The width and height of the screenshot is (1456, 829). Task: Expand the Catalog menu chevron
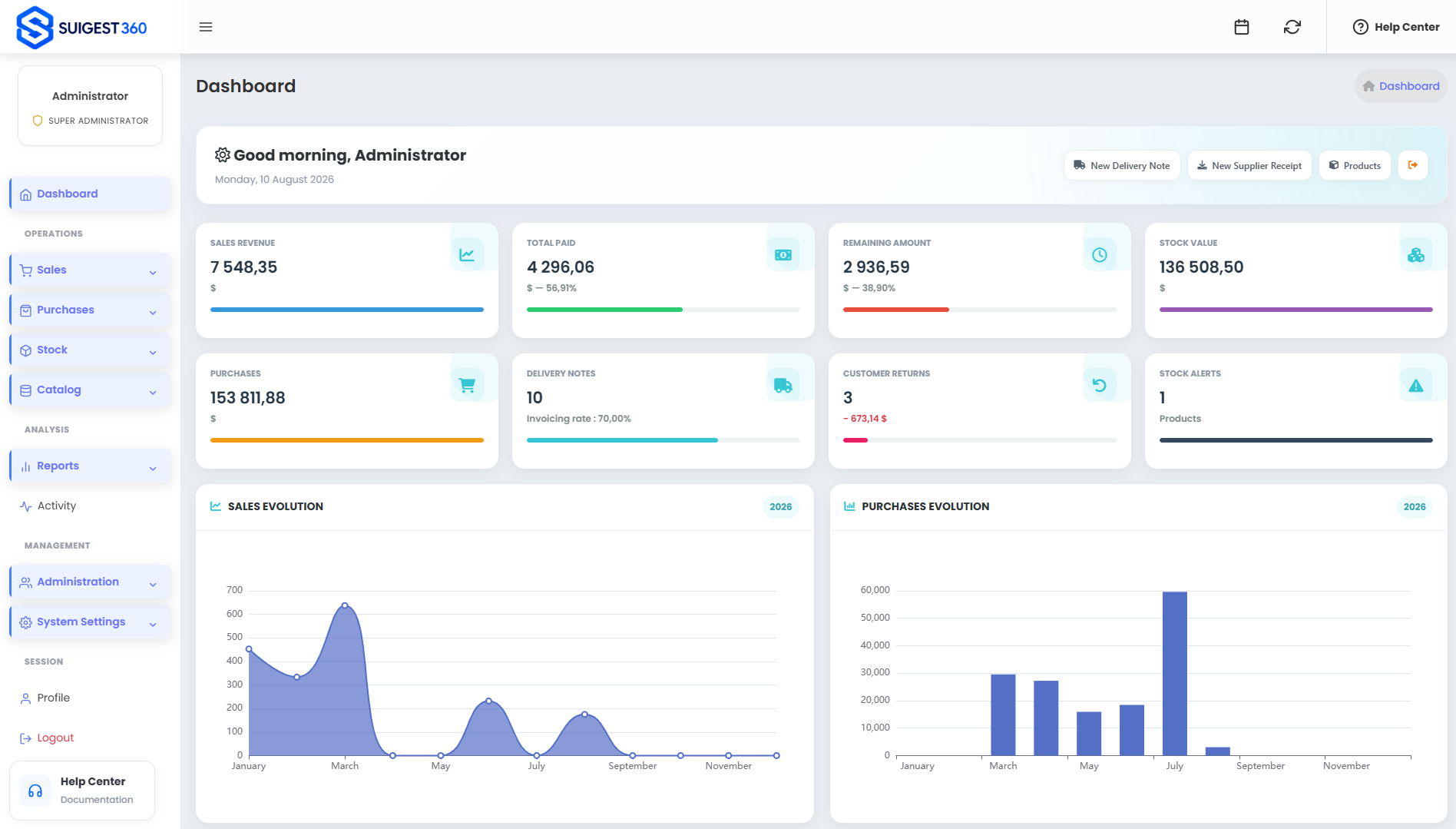coord(153,392)
